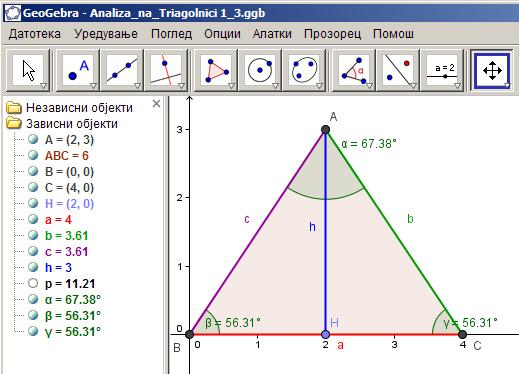Select the Независни објекти tree label
The height and width of the screenshot is (374, 519).
click(x=79, y=108)
